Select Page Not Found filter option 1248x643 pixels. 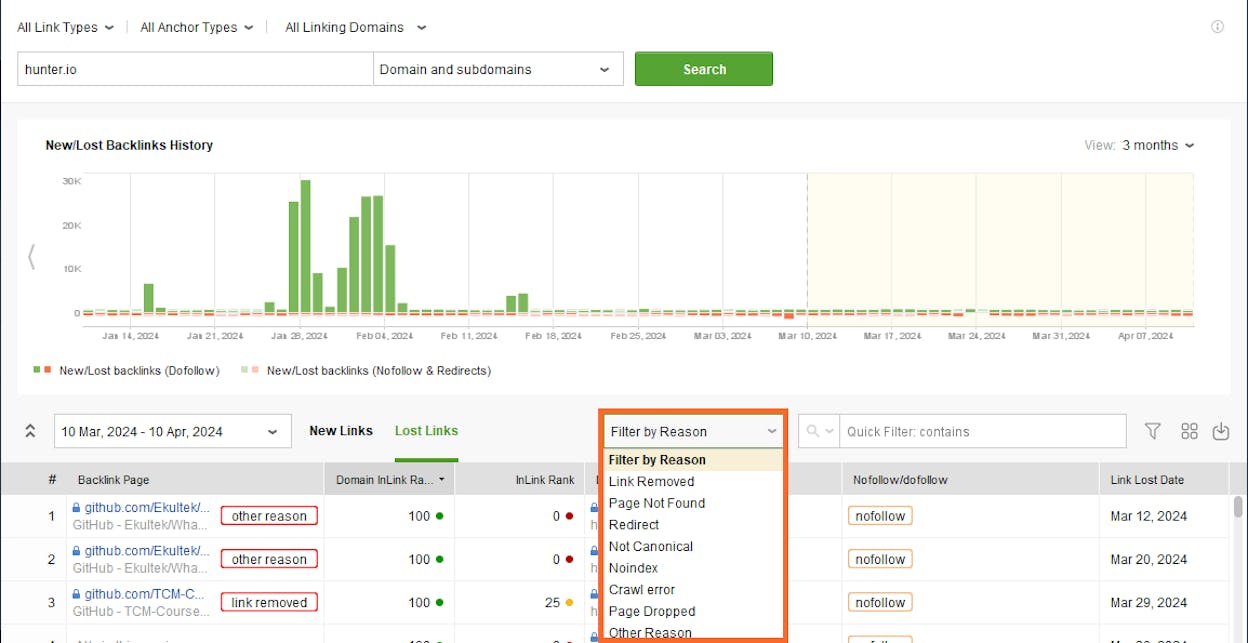pyautogui.click(x=693, y=503)
